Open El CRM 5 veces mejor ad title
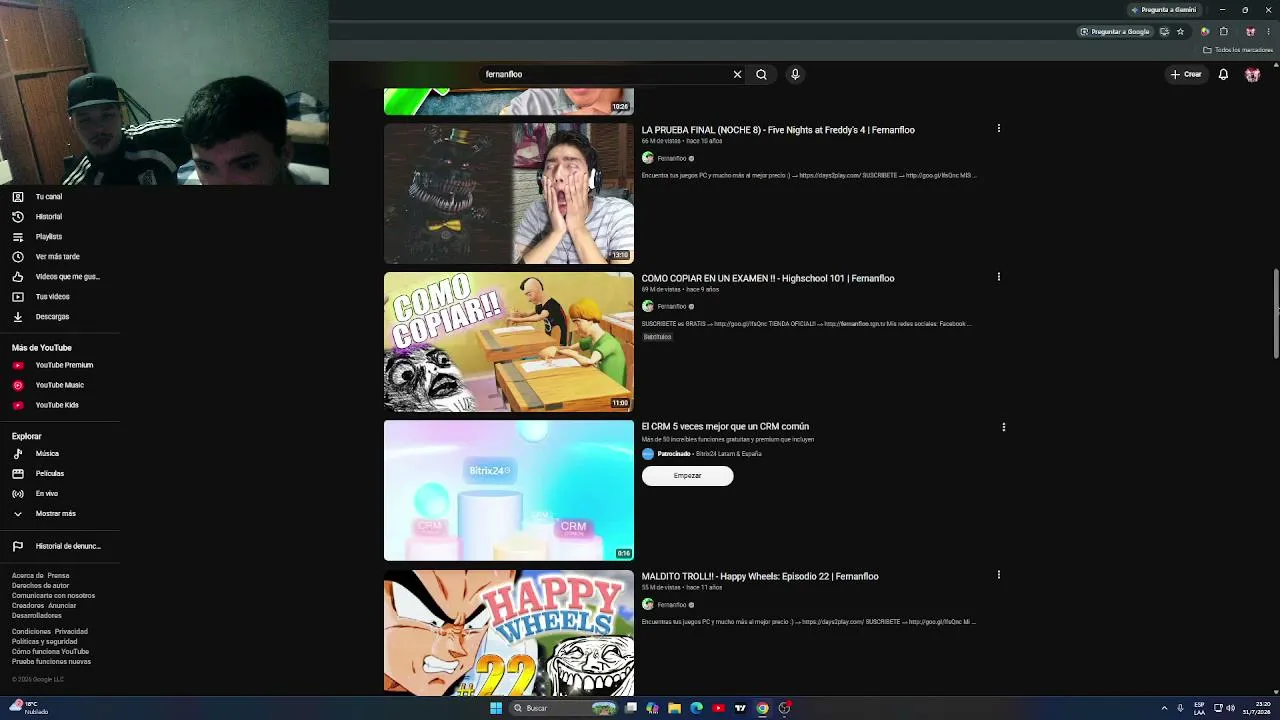1280x720 pixels. click(725, 427)
